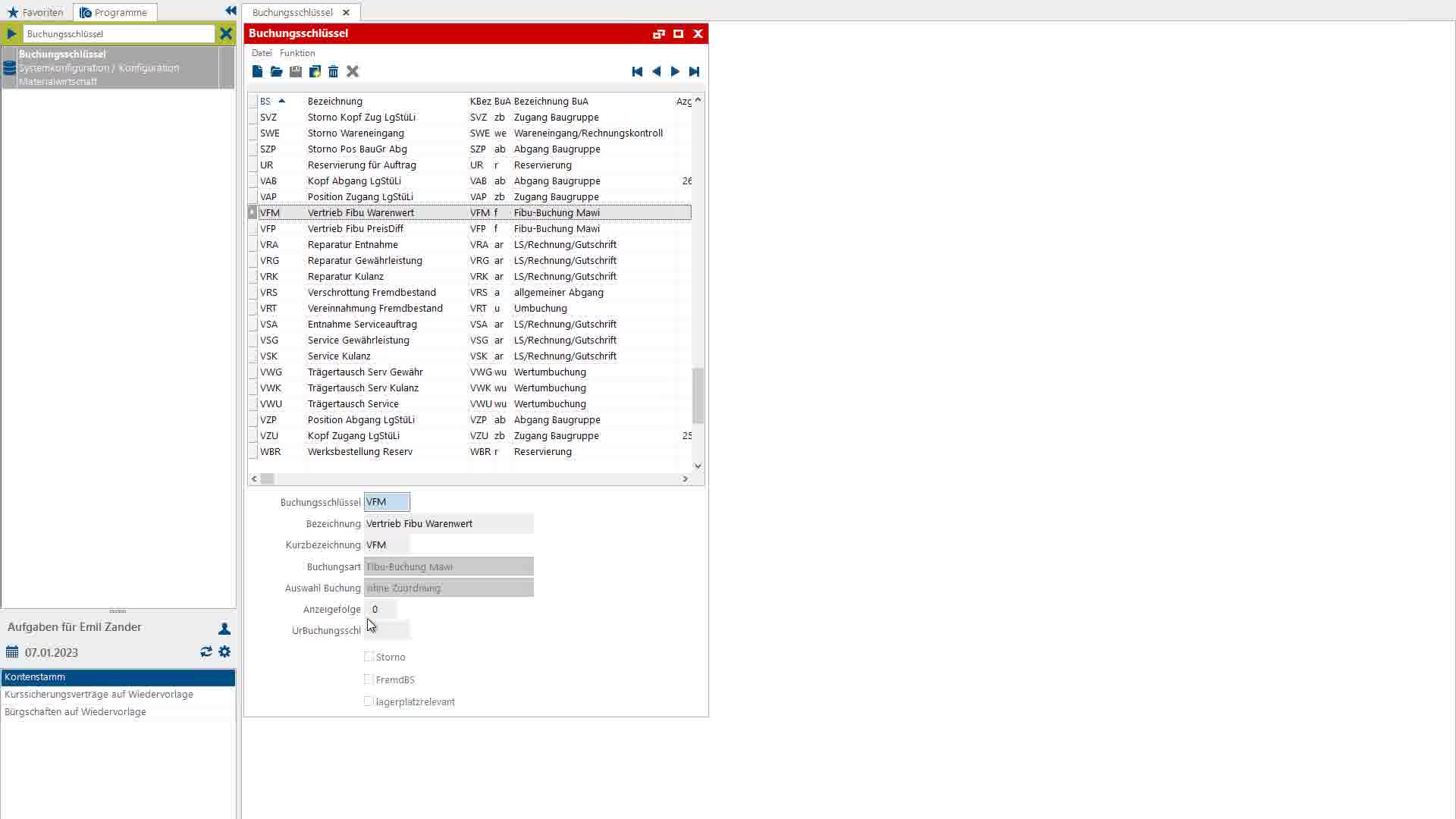The image size is (1456, 819).
Task: Click the horizontal scrollbar thumb of table
Action: tap(267, 479)
